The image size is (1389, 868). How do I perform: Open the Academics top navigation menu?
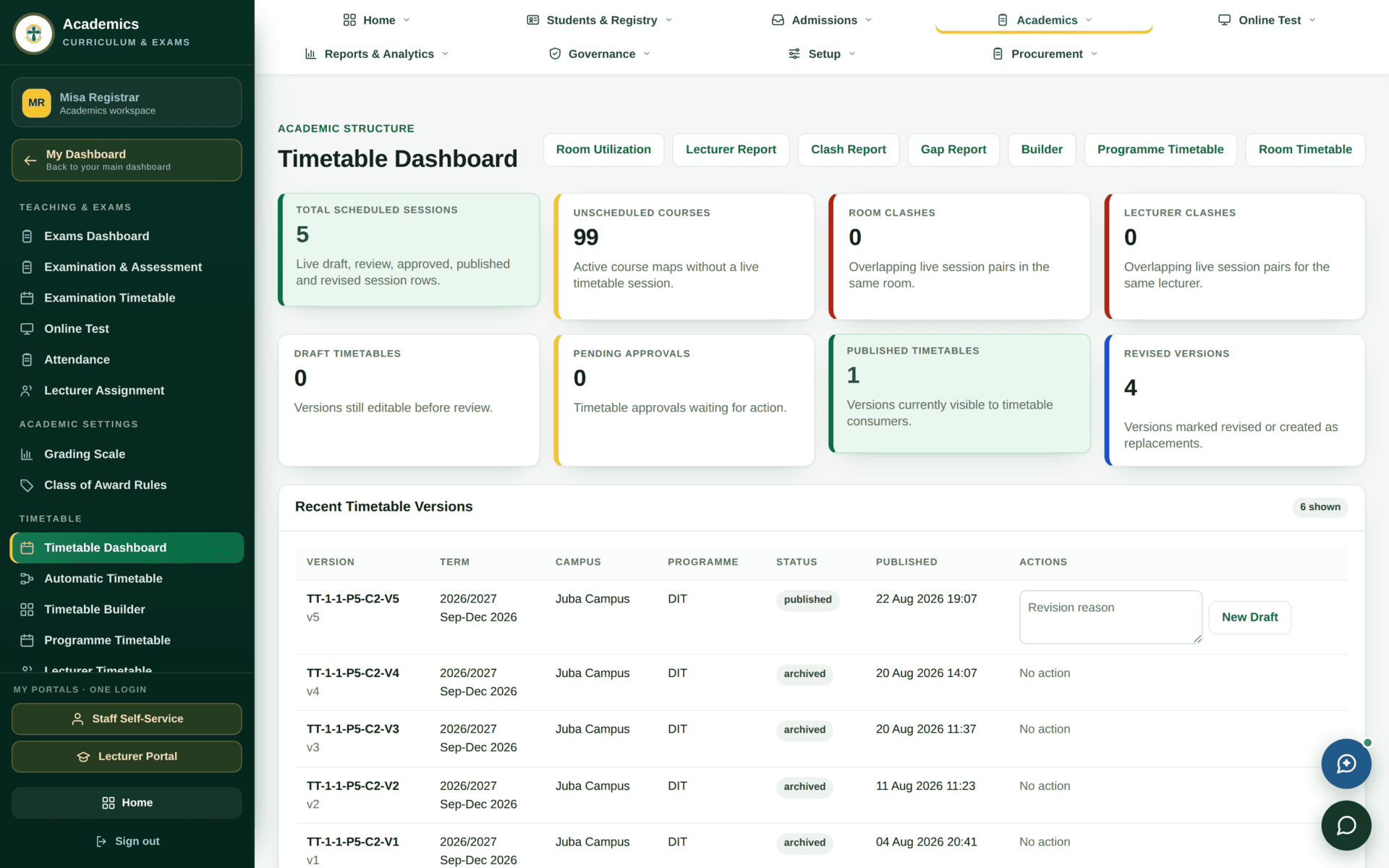[x=1044, y=20]
